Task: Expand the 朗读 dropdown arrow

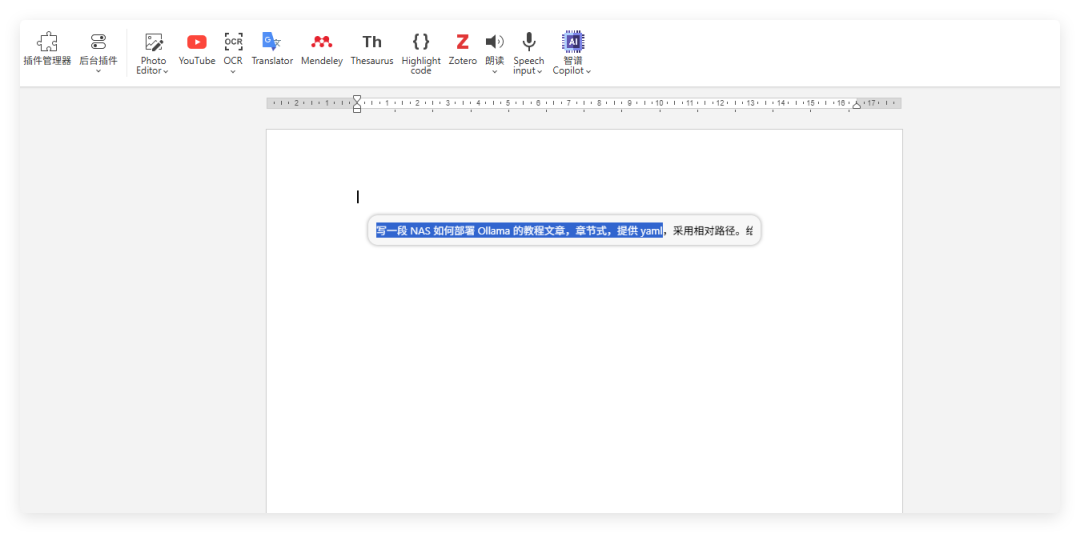Action: (x=495, y=71)
